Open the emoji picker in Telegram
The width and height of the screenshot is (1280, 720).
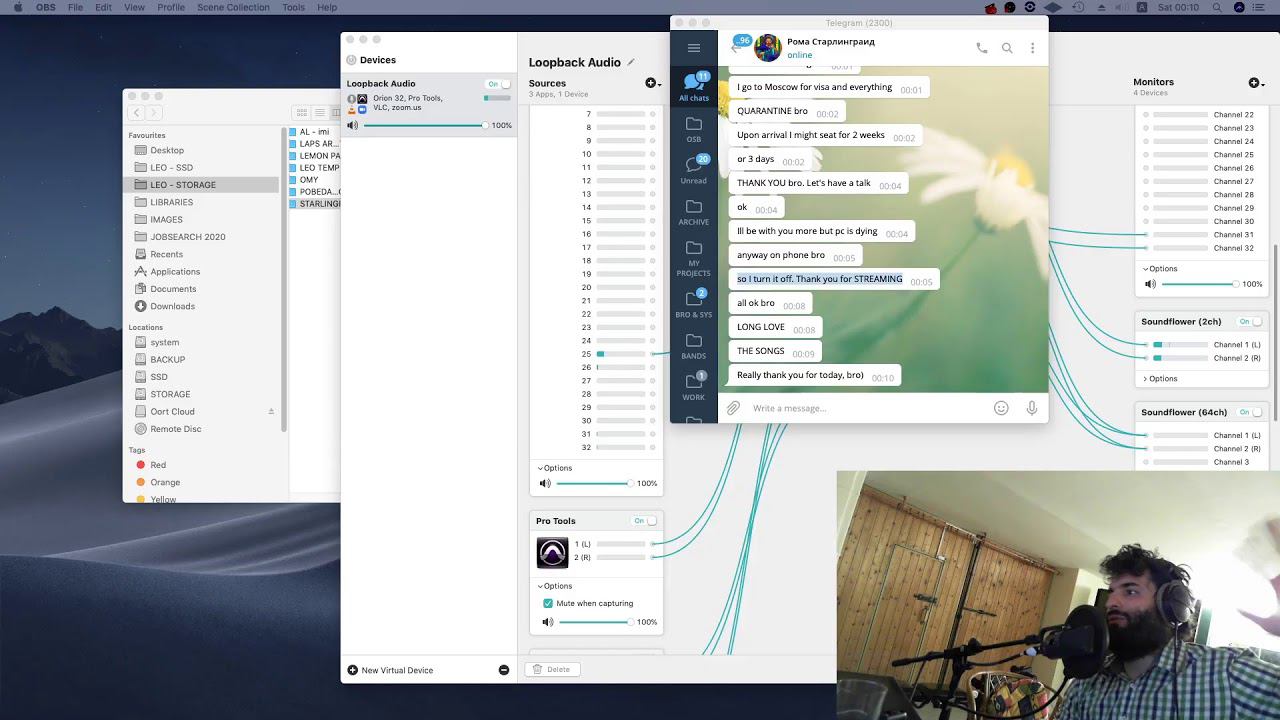(1001, 408)
